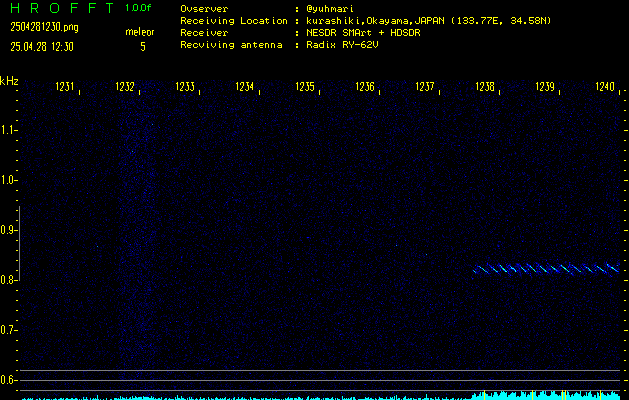Image resolution: width=629 pixels, height=400 pixels.
Task: Click the 0.8 kHz axis value
Action: (x=8, y=280)
